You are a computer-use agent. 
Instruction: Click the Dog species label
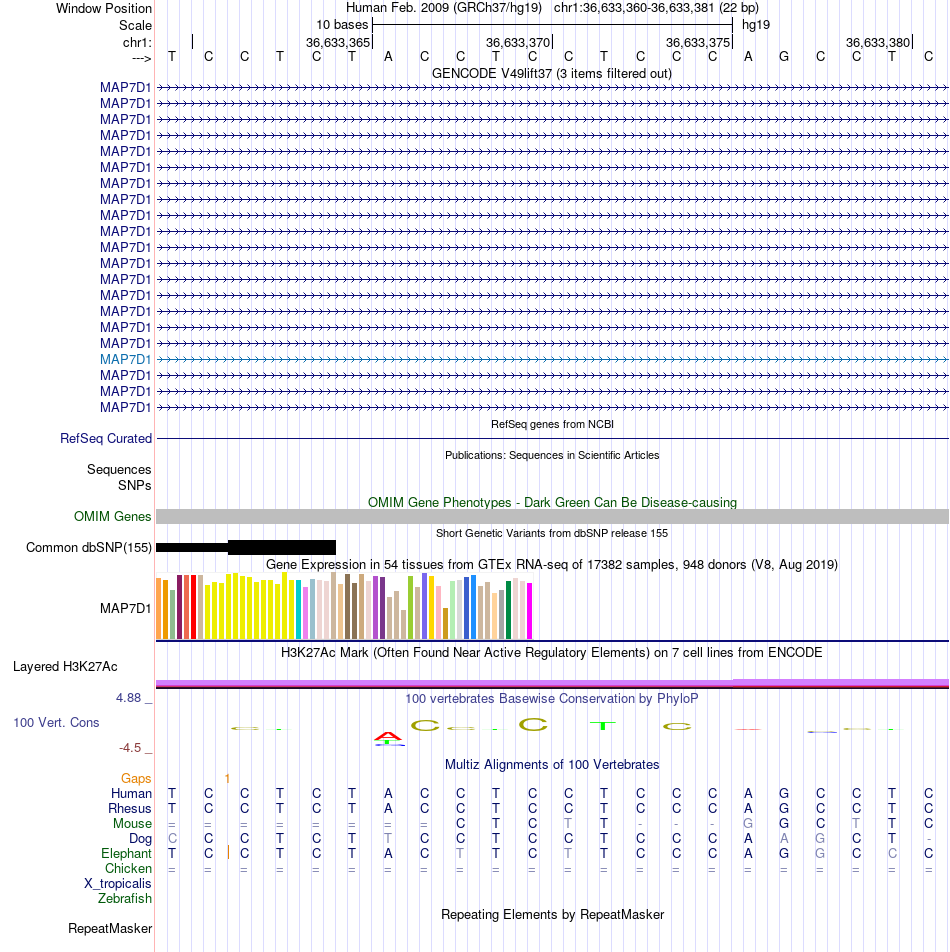click(140, 839)
